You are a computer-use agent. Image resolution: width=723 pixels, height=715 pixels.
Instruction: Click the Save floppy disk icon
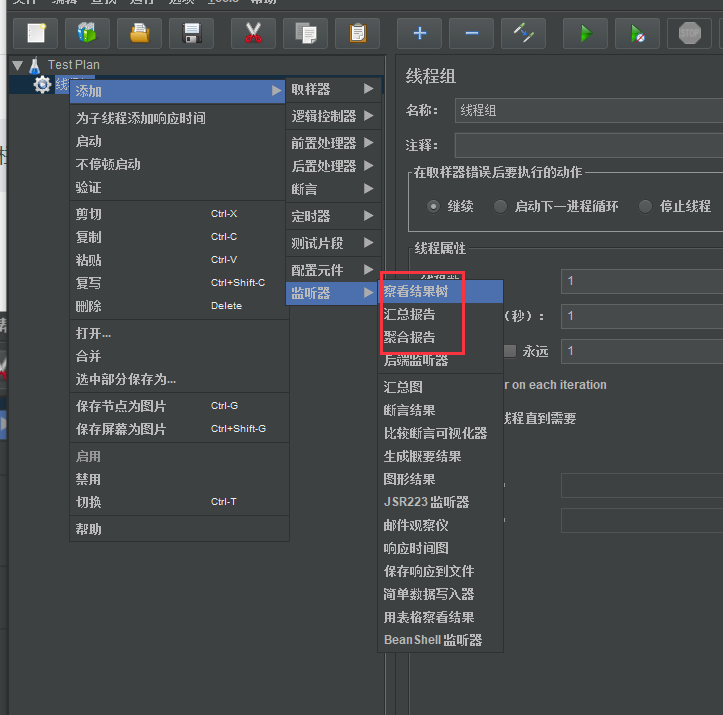192,33
